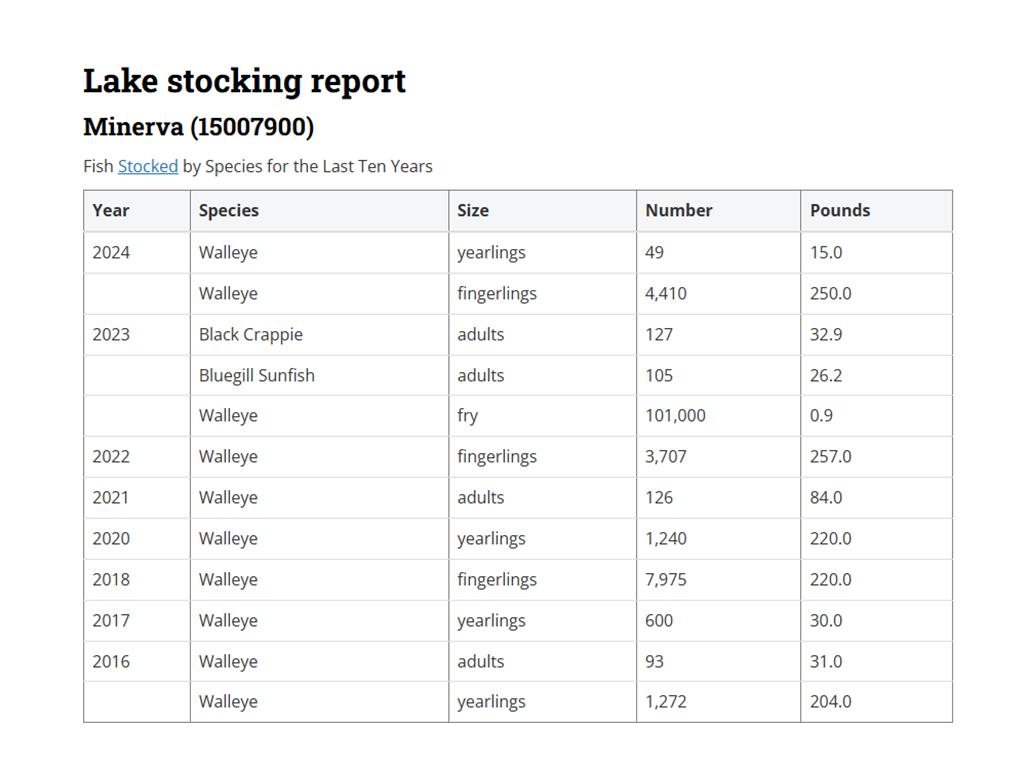Select the 2022 year cell
The image size is (1024, 768).
(111, 456)
